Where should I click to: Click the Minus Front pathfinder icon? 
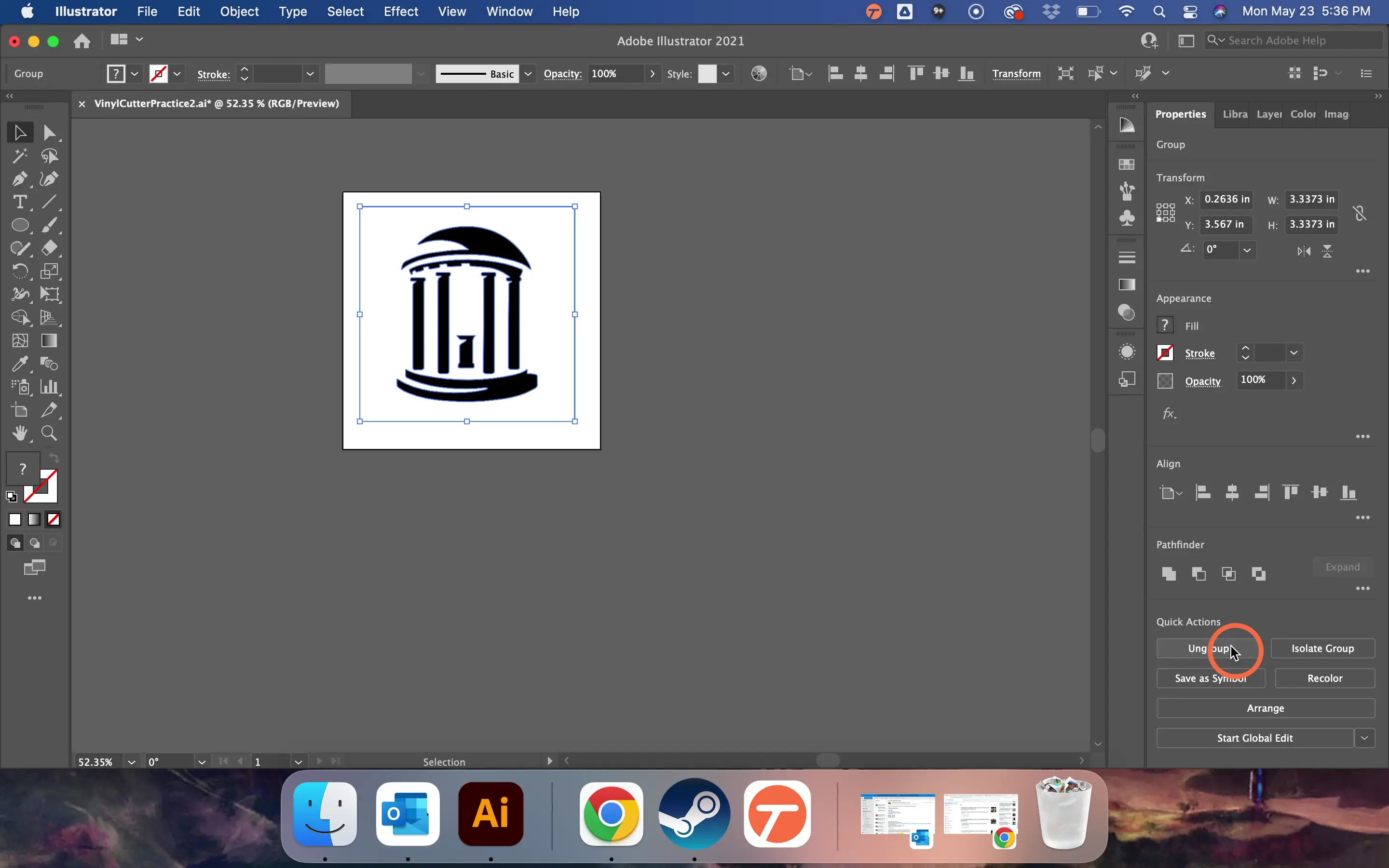pos(1199,573)
